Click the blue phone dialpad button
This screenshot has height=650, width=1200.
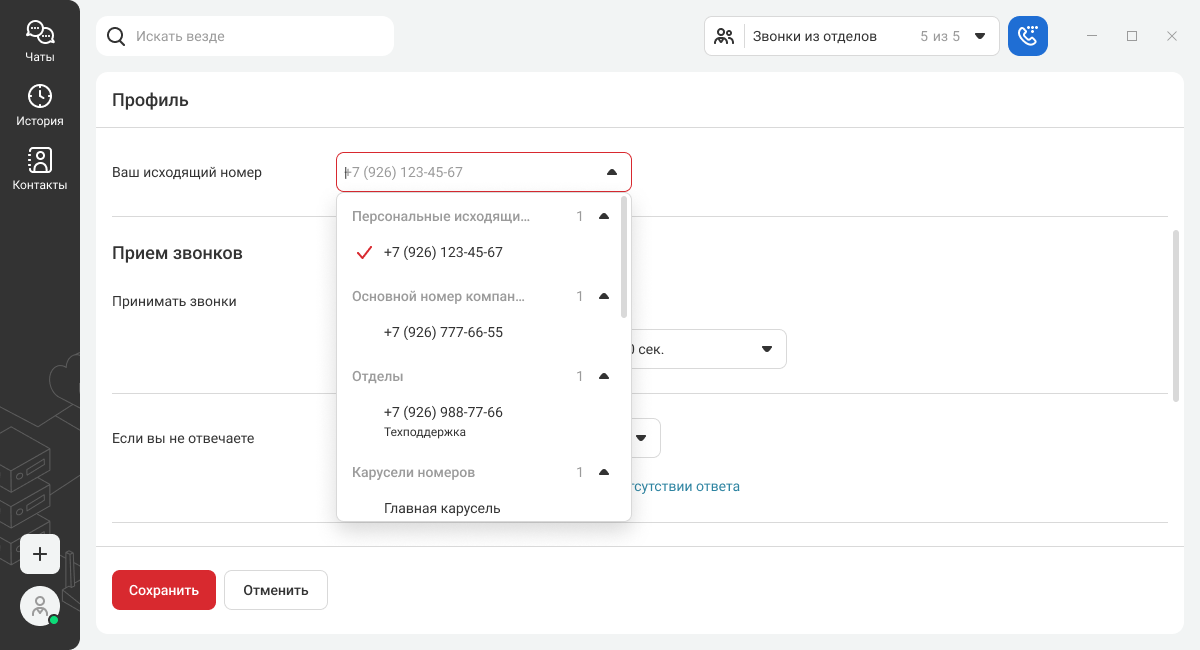(x=1027, y=36)
